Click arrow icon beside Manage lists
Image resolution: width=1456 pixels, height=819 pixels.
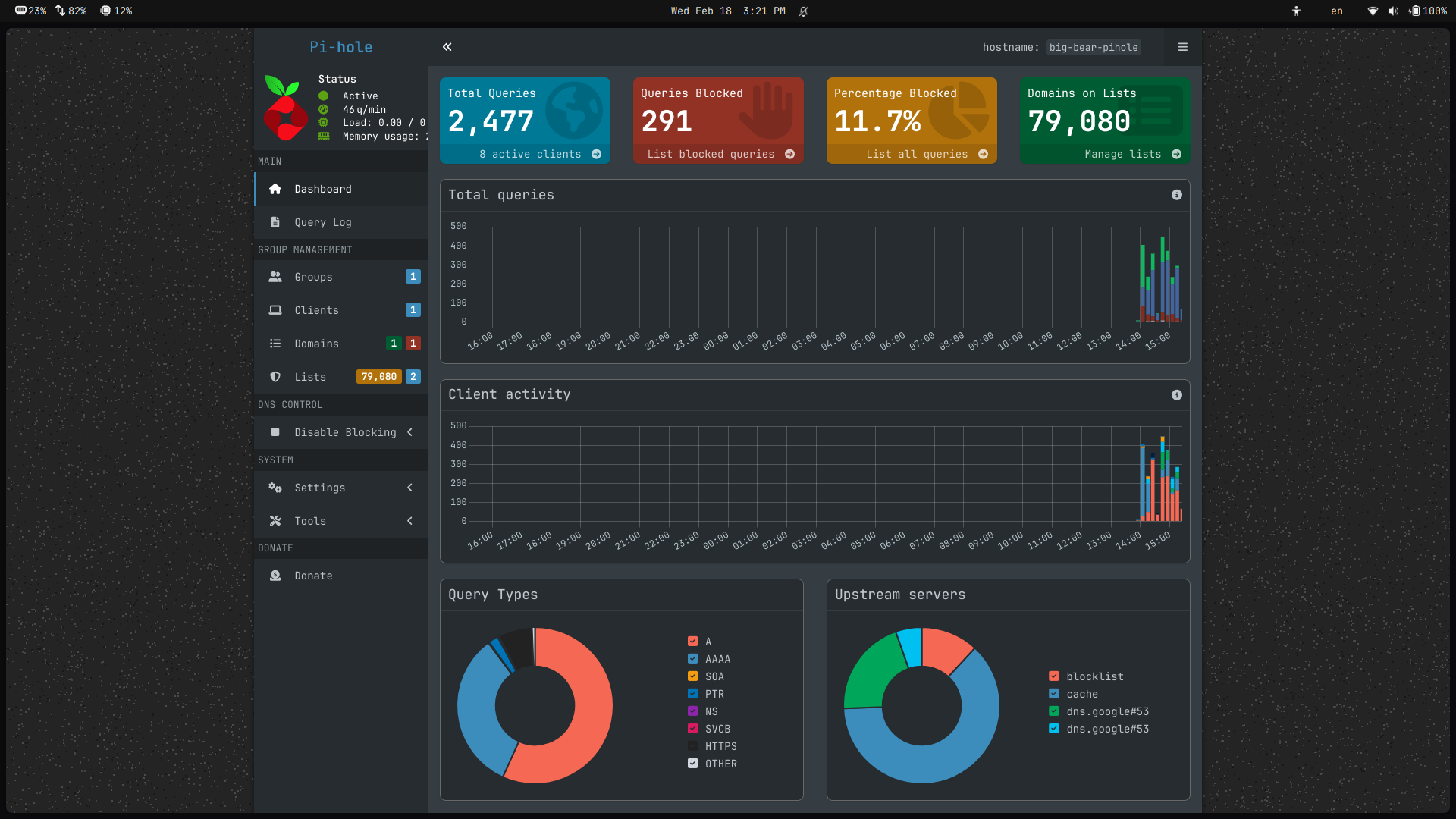pos(1176,154)
